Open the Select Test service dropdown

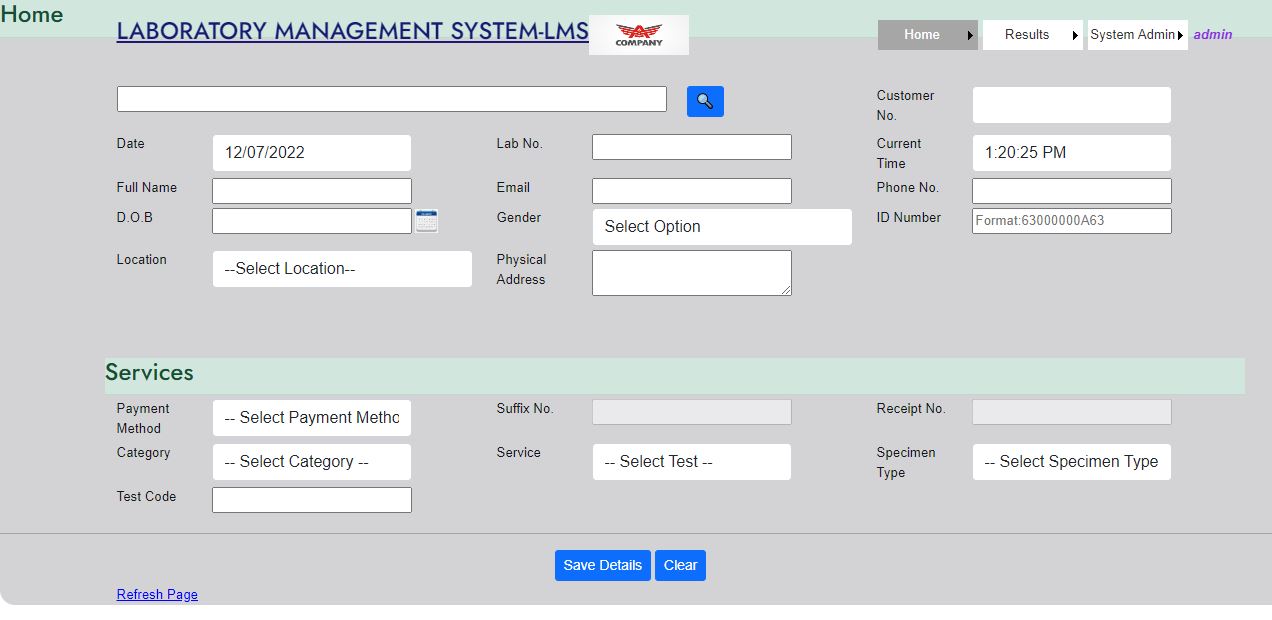(692, 462)
